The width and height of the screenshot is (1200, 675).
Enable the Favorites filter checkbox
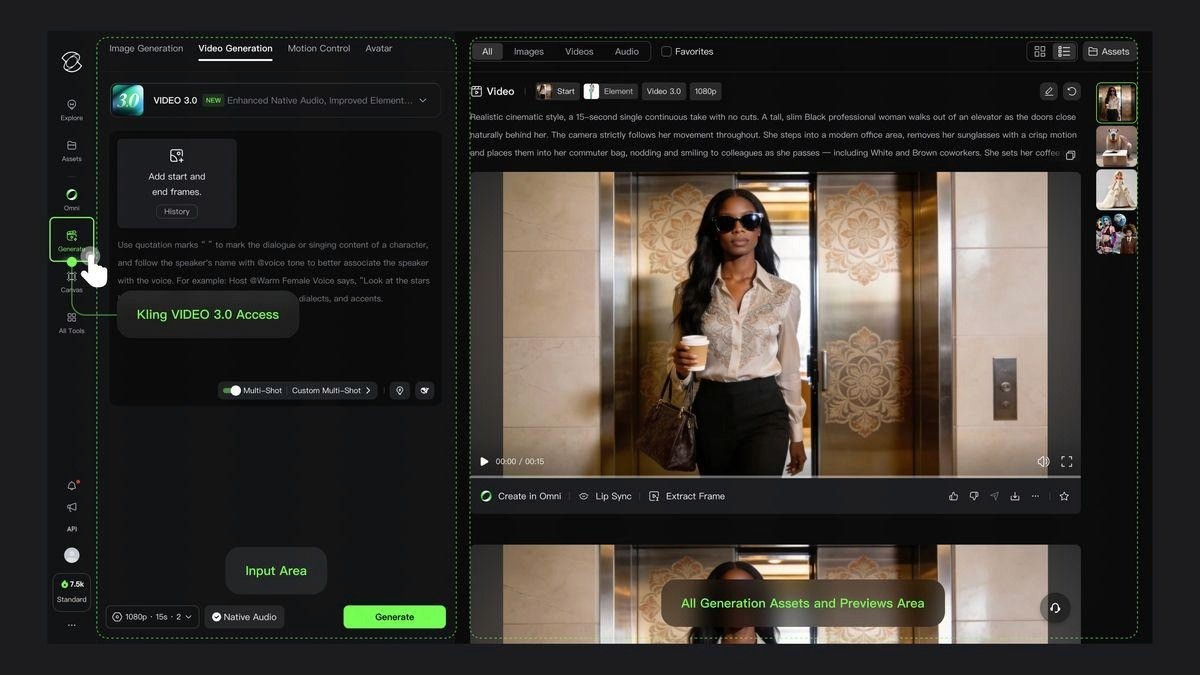(665, 50)
